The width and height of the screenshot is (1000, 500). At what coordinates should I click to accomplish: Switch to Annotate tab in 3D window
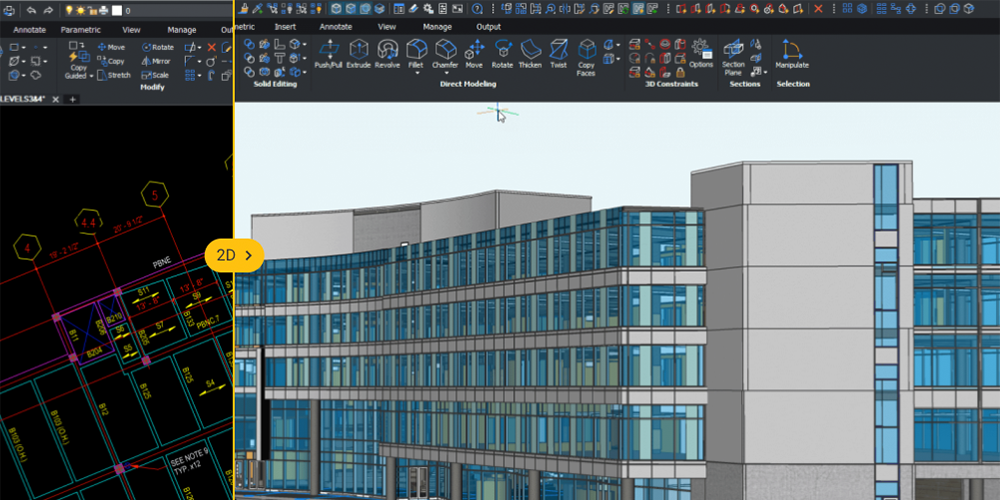click(335, 27)
